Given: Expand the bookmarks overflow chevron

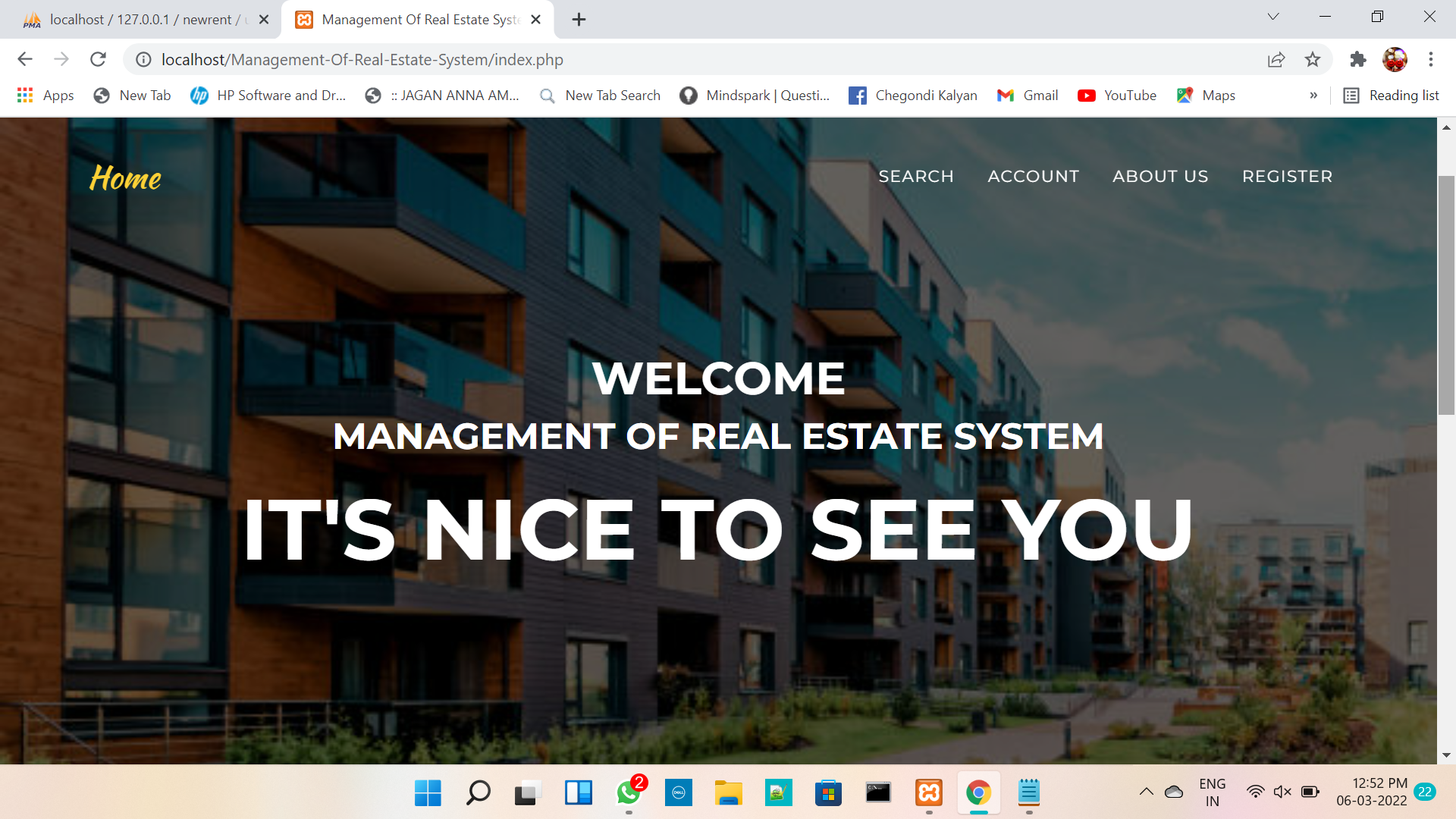Looking at the screenshot, I should pyautogui.click(x=1313, y=96).
